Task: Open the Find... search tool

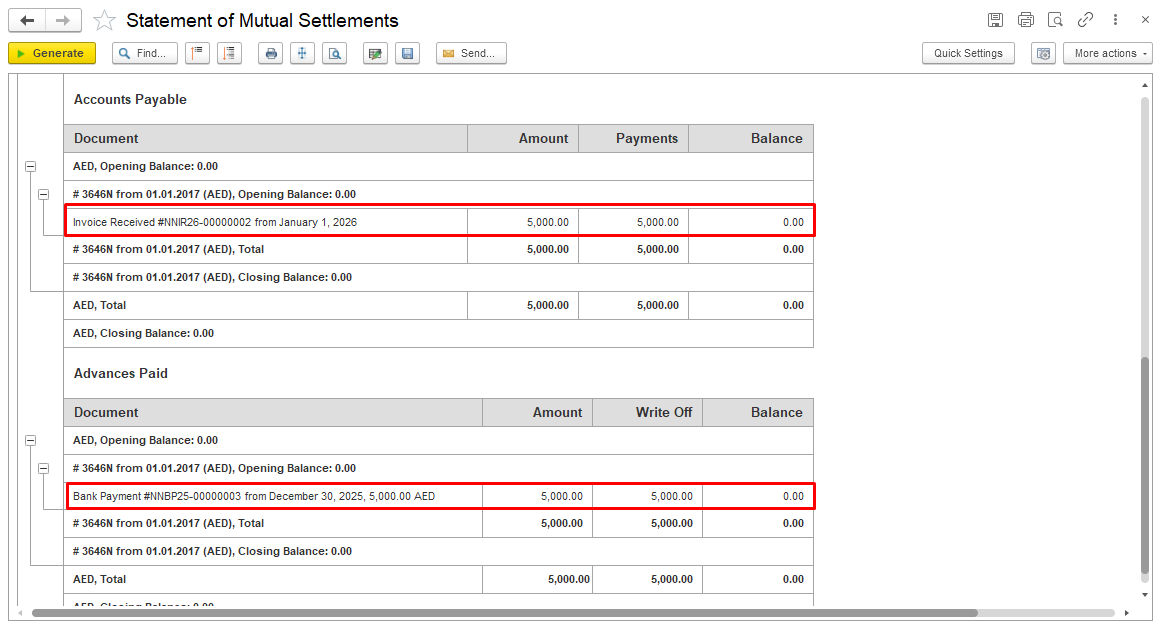Action: coord(145,53)
